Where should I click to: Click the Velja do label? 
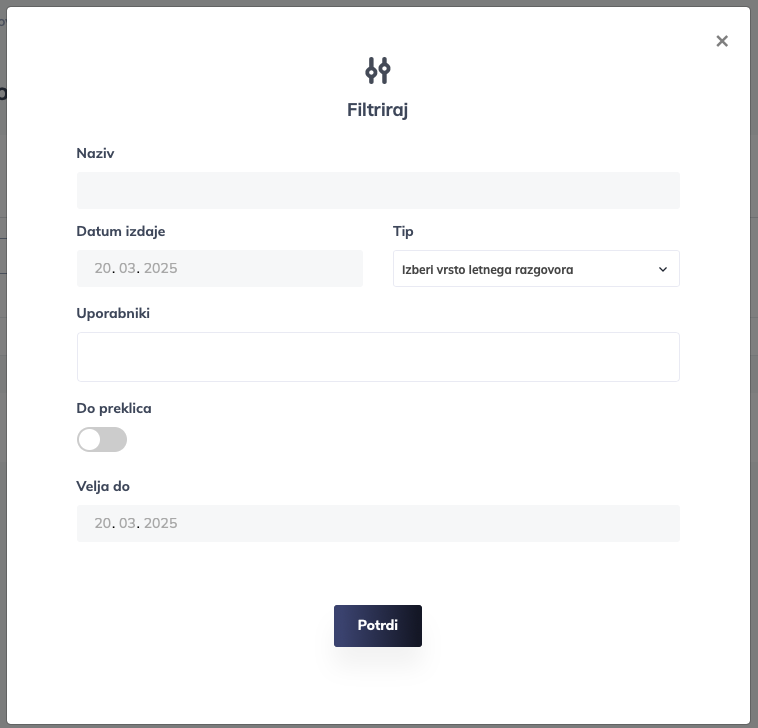coord(103,486)
